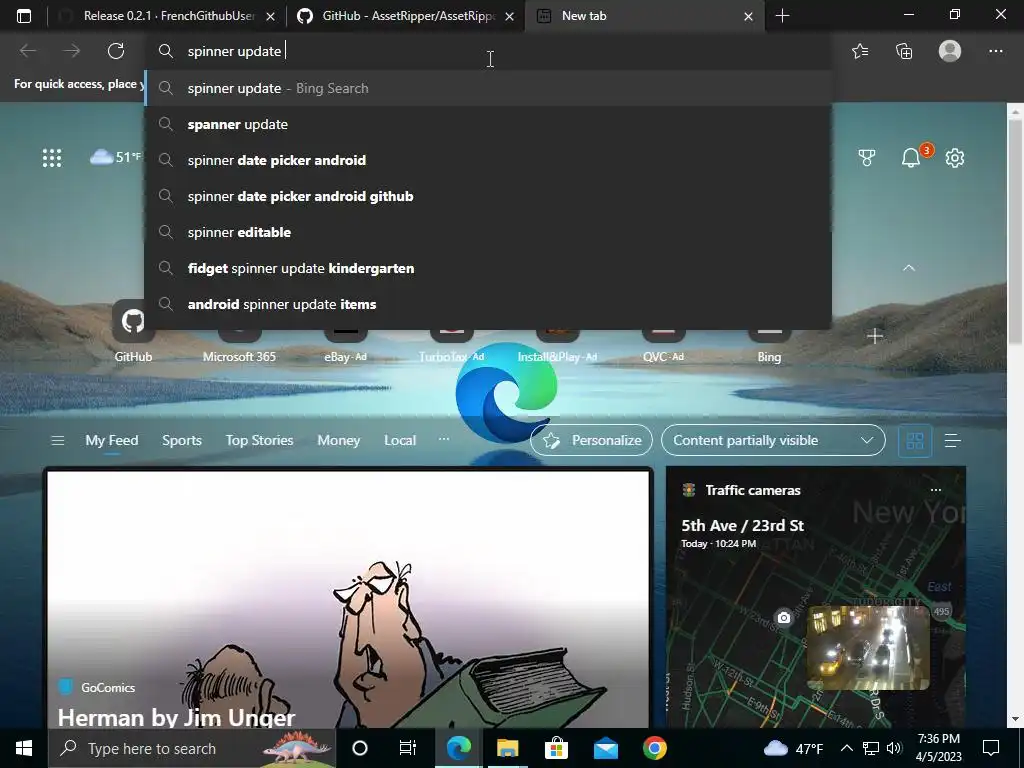Image resolution: width=1024 pixels, height=768 pixels.
Task: Refresh the page with reload icon
Action: (116, 51)
